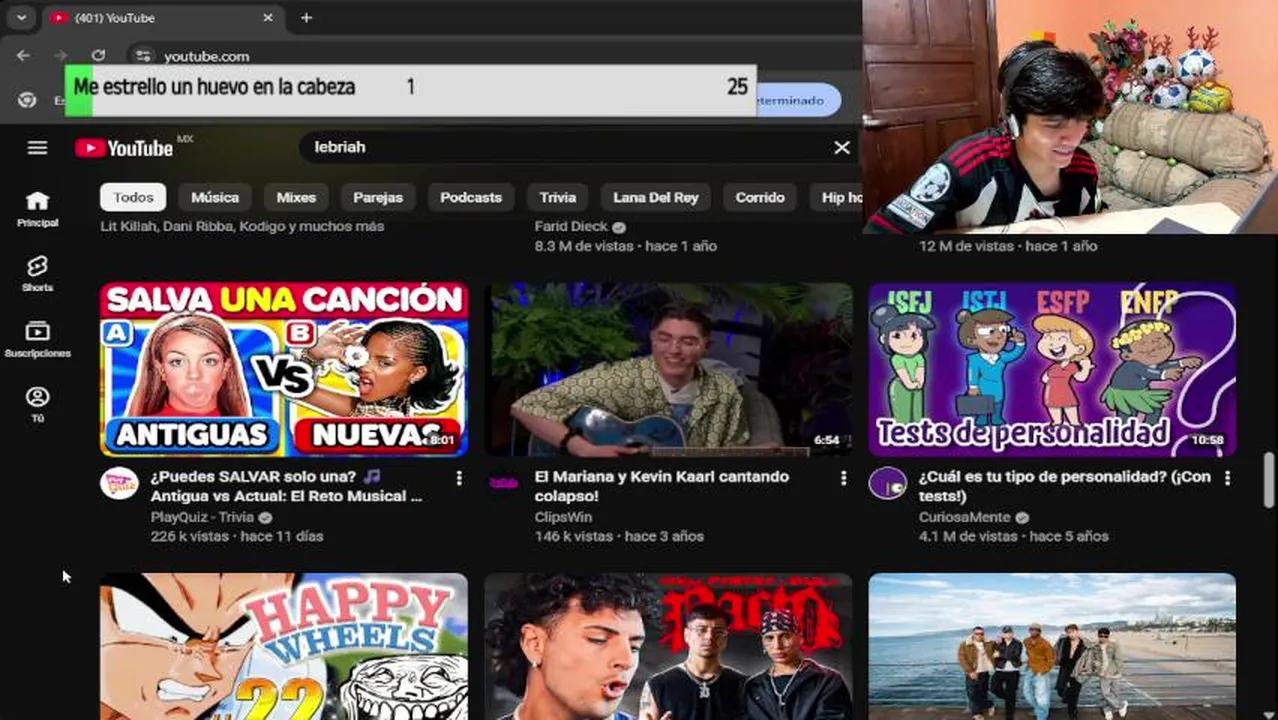This screenshot has width=1278, height=720.
Task: Clear the search text with the X icon
Action: tap(842, 148)
